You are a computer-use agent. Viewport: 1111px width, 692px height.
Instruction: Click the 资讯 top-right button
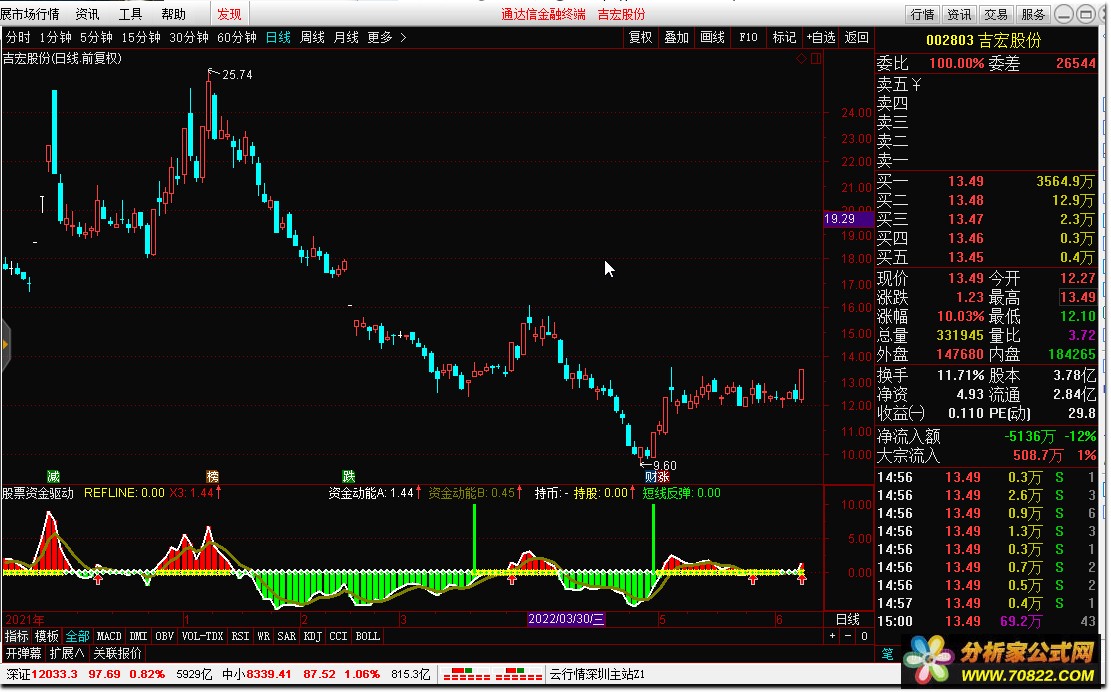point(959,14)
